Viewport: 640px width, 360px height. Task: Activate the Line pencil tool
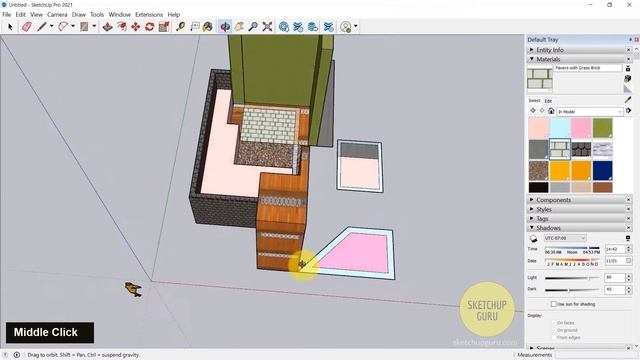(x=42, y=27)
